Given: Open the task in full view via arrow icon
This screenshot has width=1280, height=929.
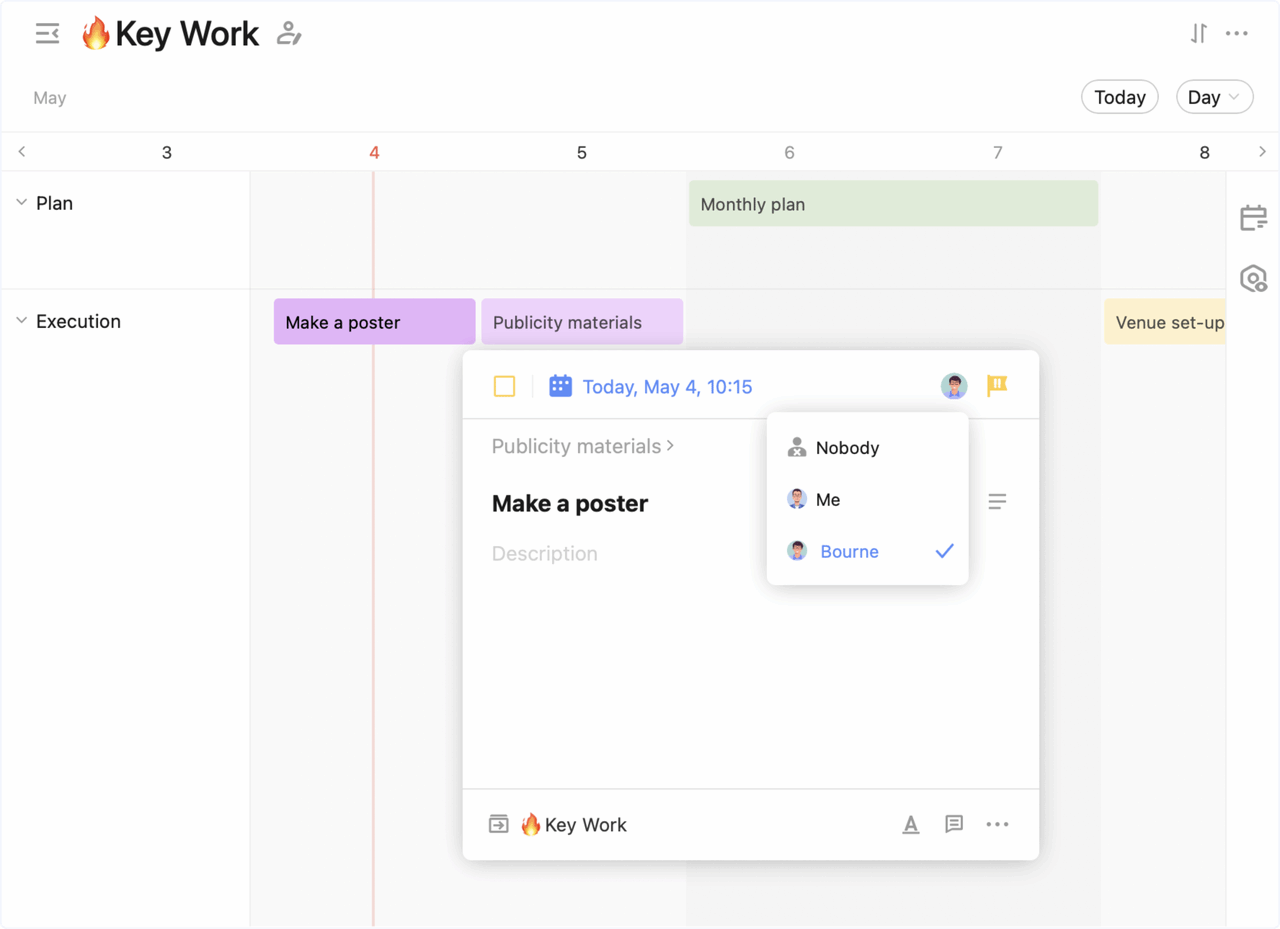Looking at the screenshot, I should [x=498, y=824].
